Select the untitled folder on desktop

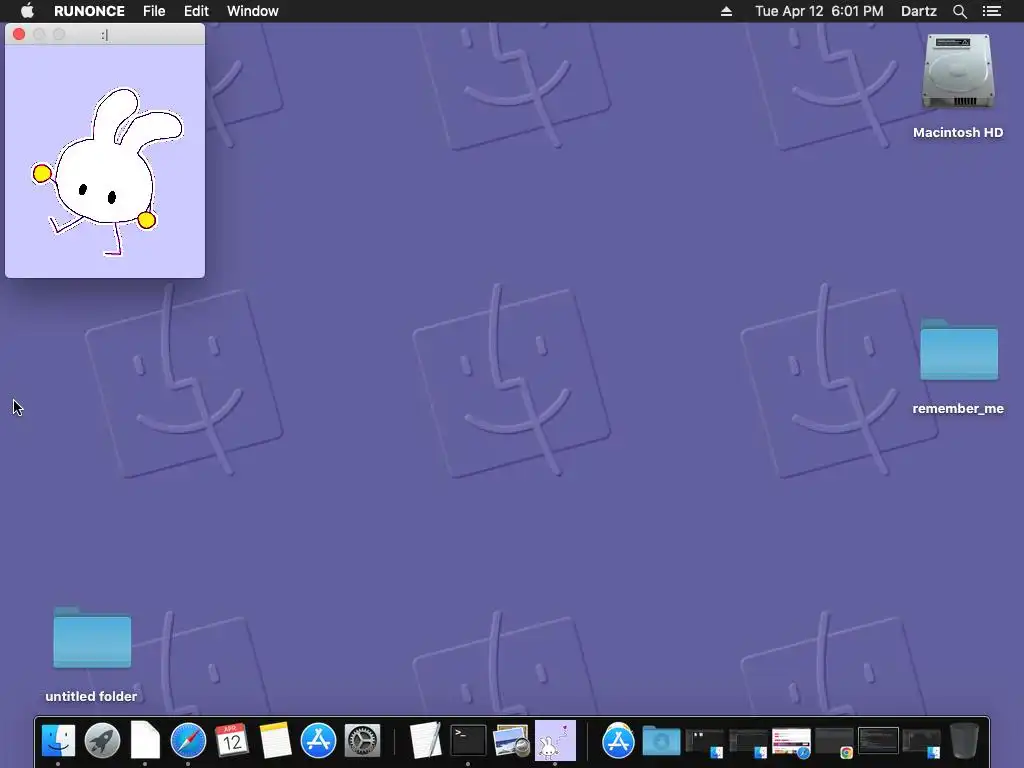(x=92, y=637)
